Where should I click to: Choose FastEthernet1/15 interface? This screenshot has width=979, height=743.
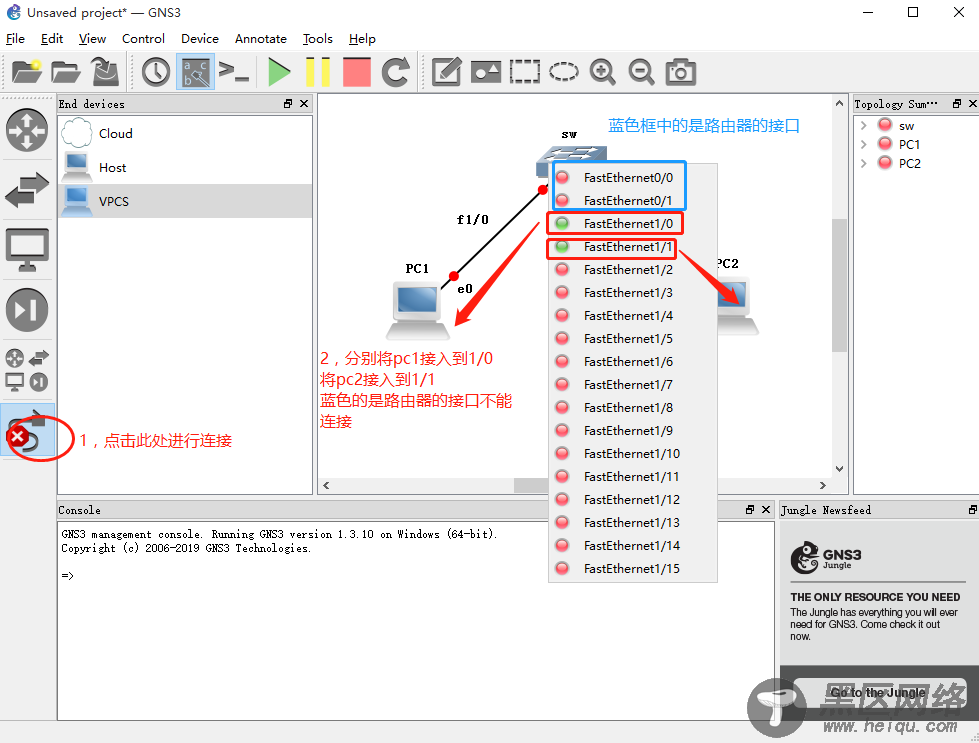tap(632, 569)
